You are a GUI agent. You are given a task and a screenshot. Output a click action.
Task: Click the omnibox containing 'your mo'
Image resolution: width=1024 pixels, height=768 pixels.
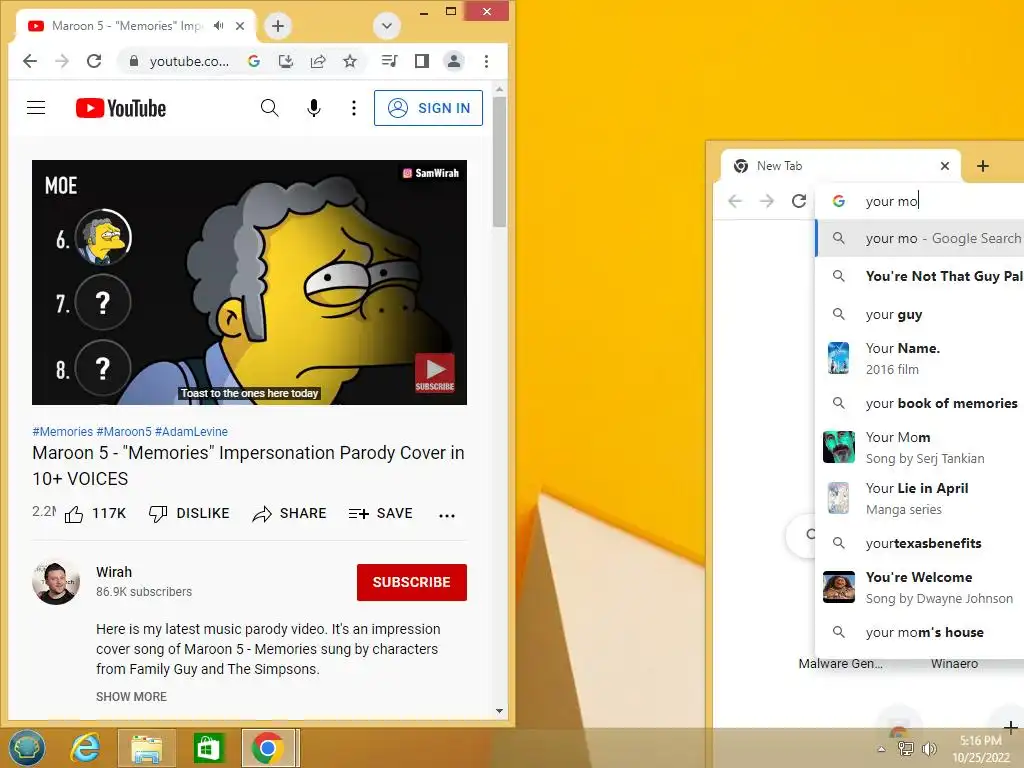pos(920,201)
